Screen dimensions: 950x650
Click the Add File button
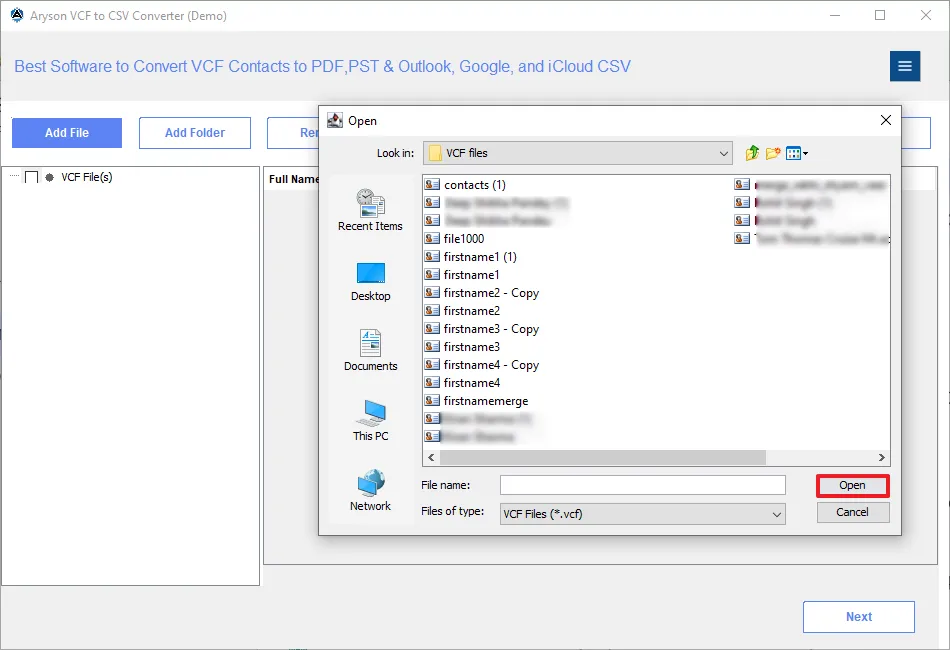click(x=67, y=133)
